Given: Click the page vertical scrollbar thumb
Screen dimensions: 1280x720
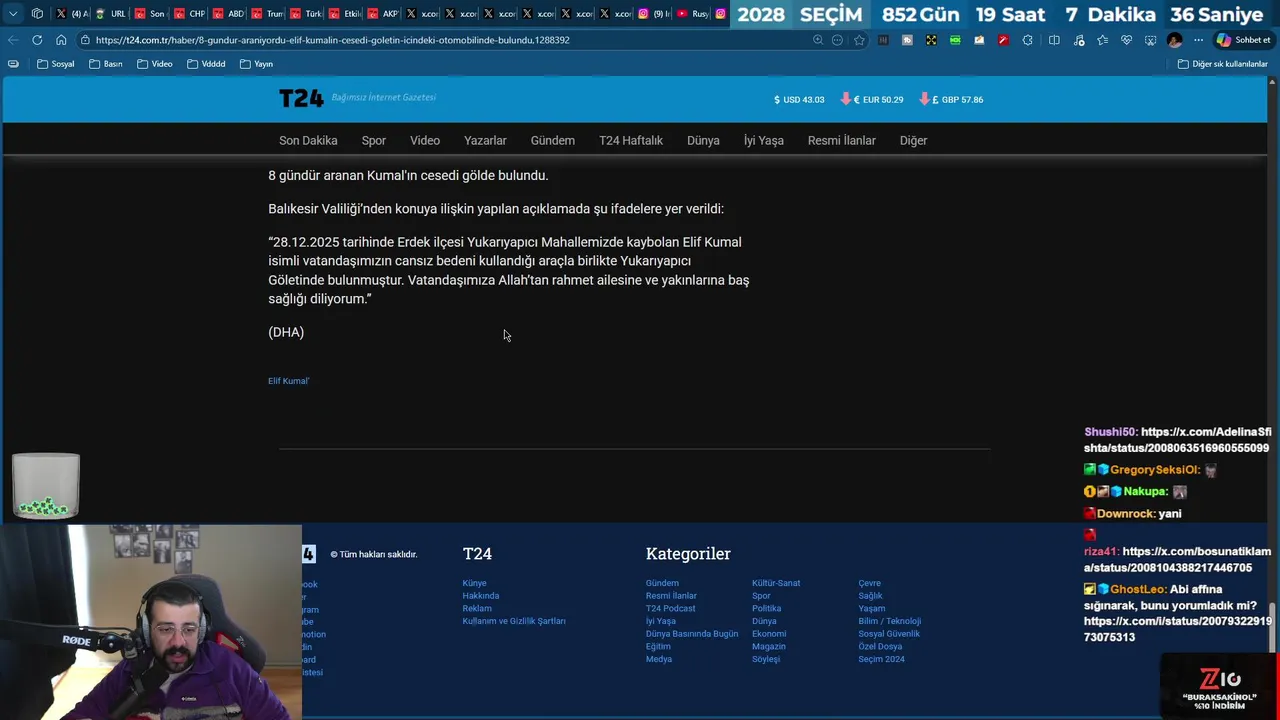Looking at the screenshot, I should click(x=1273, y=627).
